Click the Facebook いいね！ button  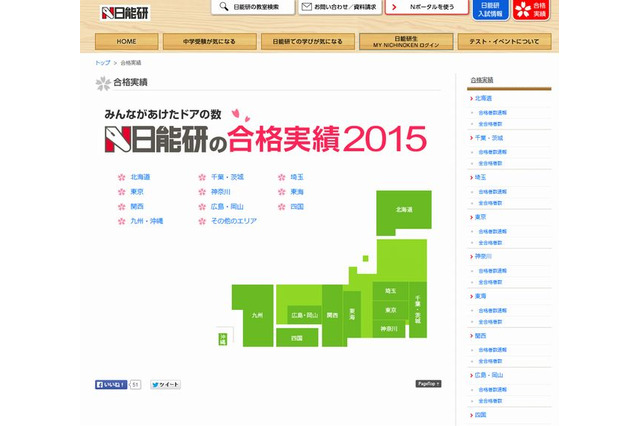pos(111,384)
